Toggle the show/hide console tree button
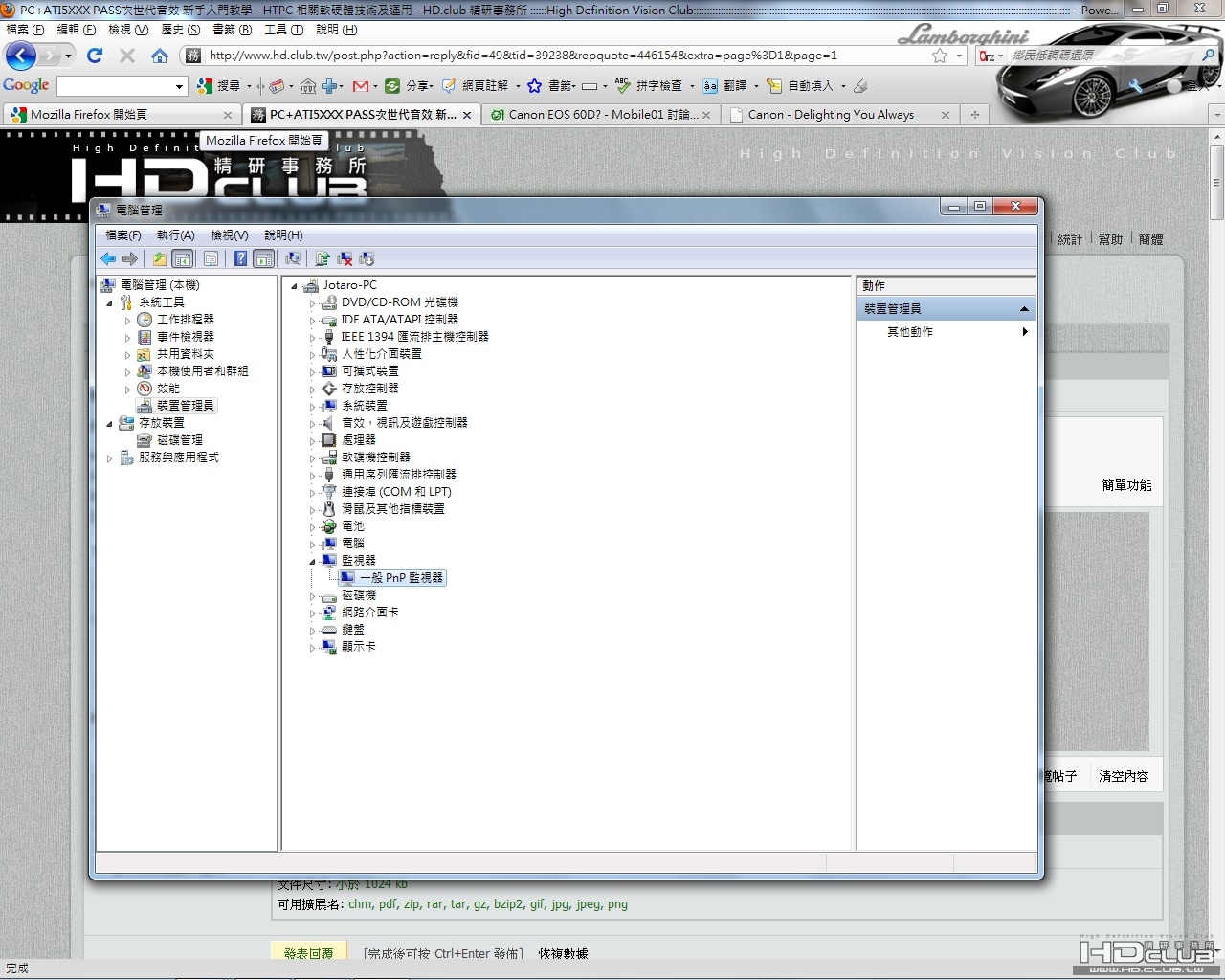Viewport: 1225px width, 980px height. [x=183, y=258]
